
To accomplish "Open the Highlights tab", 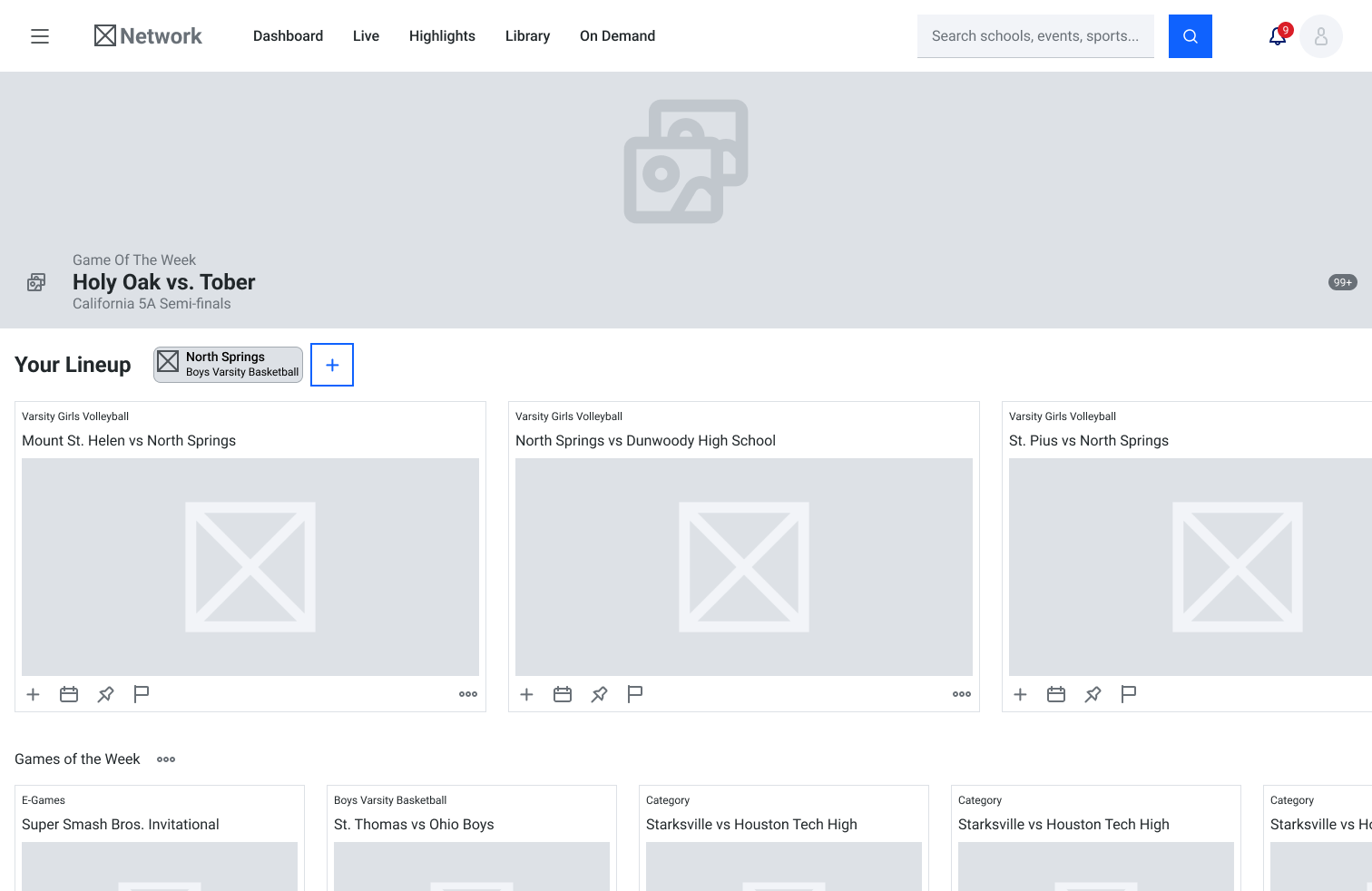I will click(442, 36).
